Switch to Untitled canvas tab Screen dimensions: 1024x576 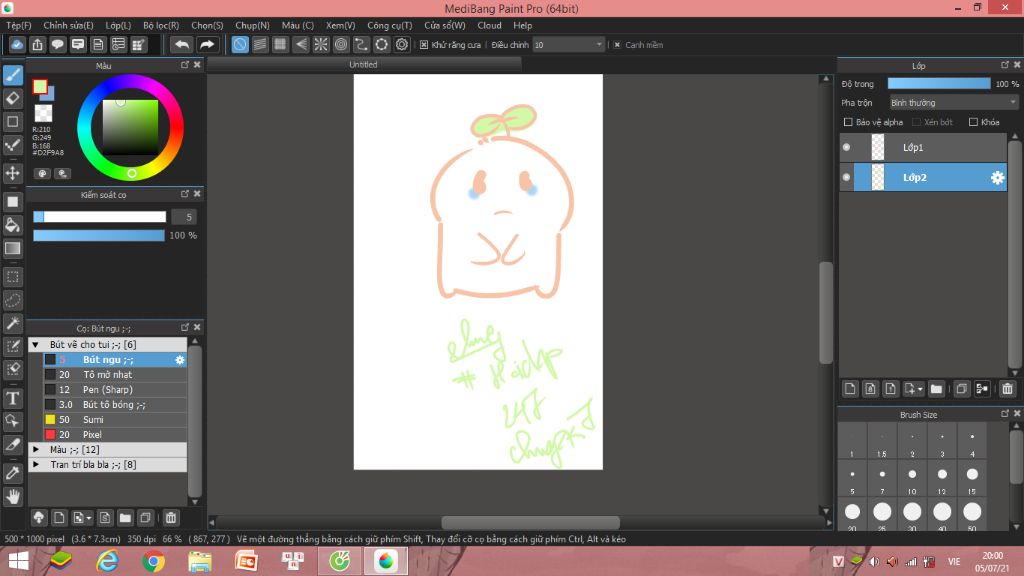[363, 65]
